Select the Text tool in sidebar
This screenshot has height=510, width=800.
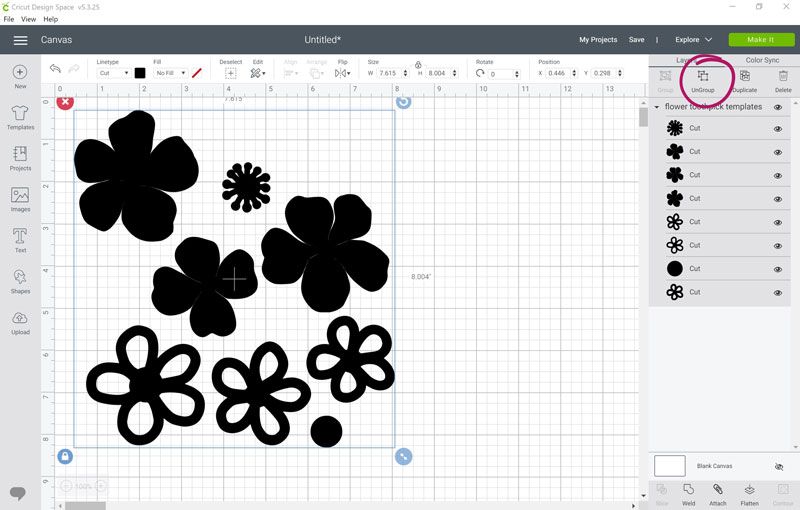tap(20, 240)
